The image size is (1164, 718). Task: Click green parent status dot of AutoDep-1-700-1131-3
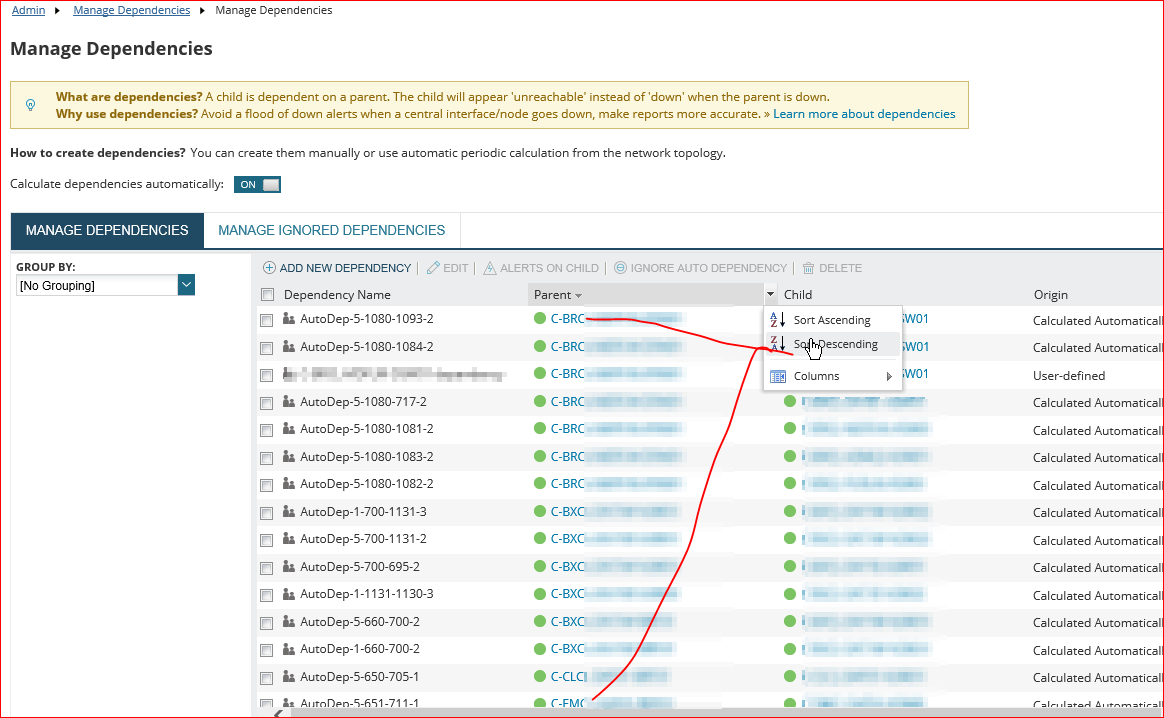tap(540, 511)
